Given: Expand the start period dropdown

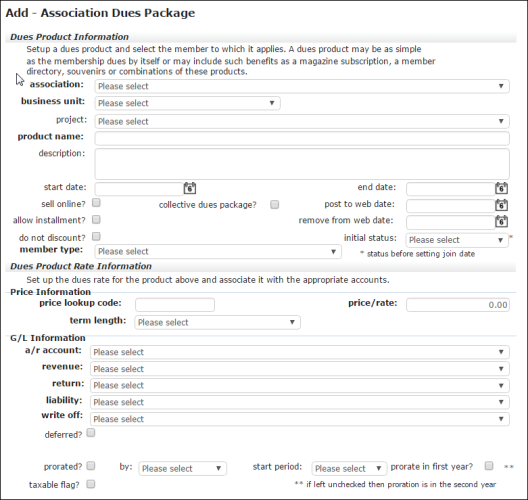Looking at the screenshot, I should [x=349, y=468].
